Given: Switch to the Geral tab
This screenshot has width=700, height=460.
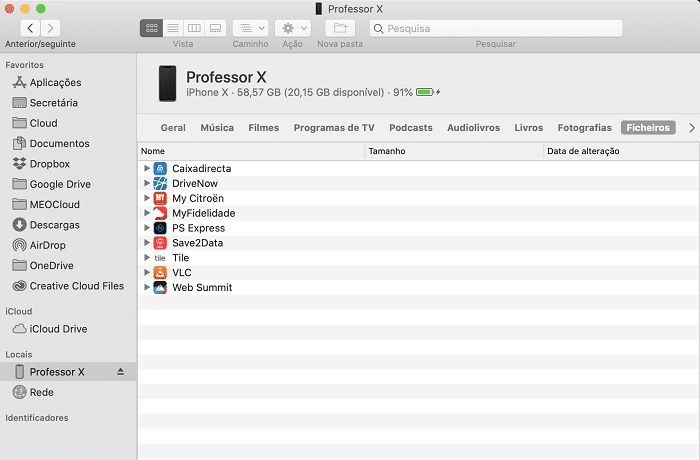Looking at the screenshot, I should point(173,128).
